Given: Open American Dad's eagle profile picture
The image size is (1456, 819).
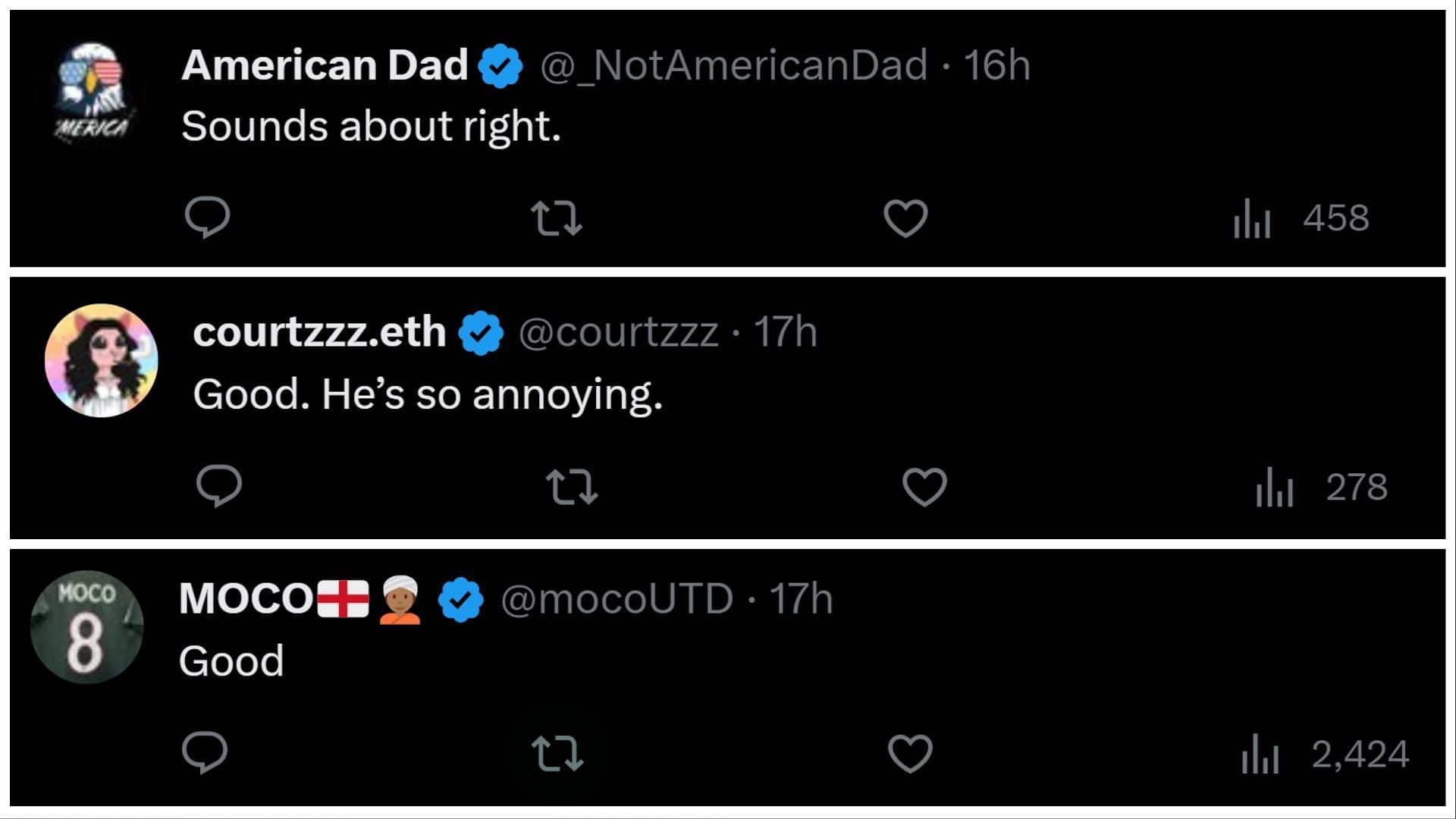Looking at the screenshot, I should [x=91, y=93].
